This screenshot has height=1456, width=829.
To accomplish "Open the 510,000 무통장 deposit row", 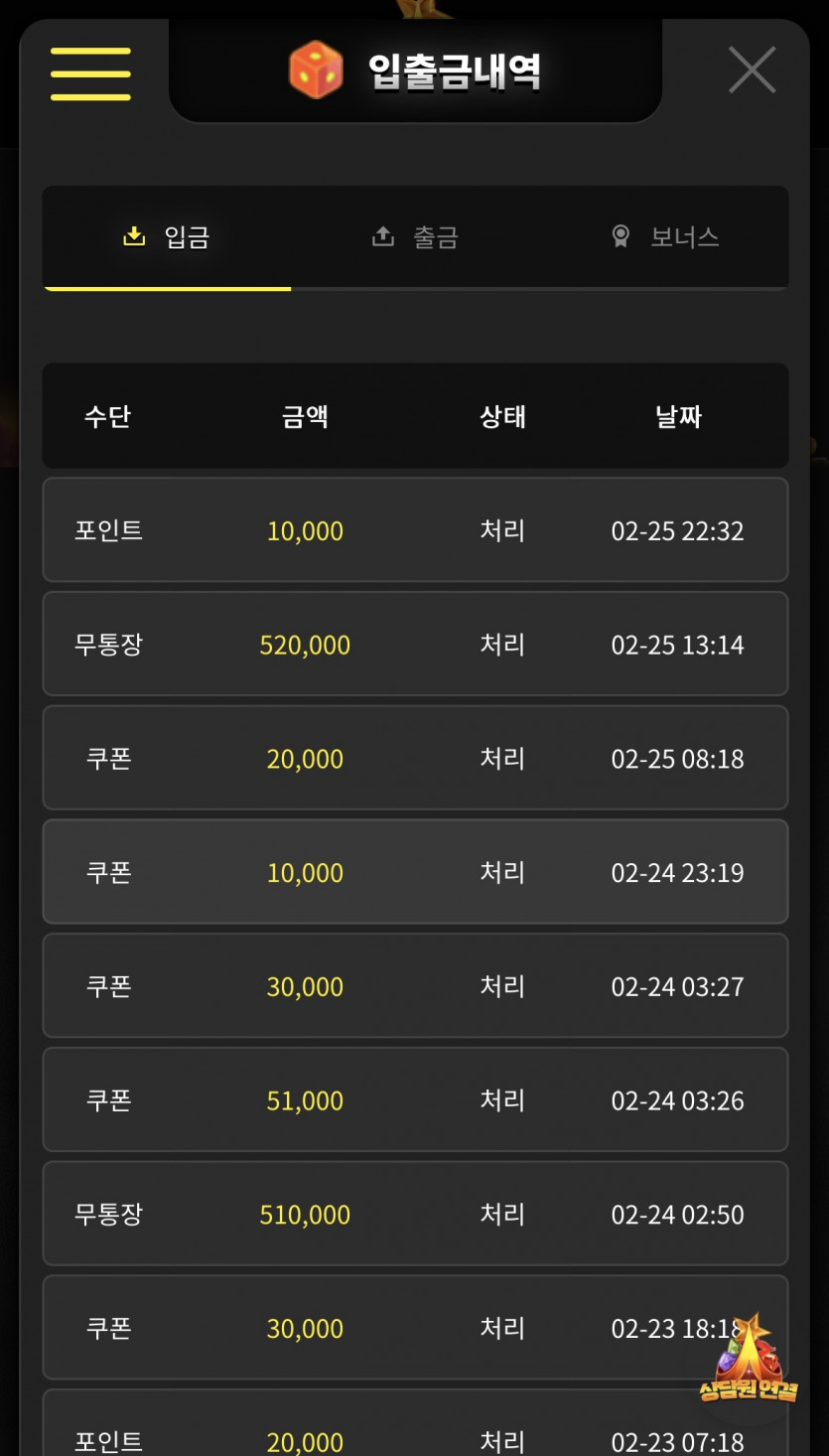I will [x=415, y=1214].
